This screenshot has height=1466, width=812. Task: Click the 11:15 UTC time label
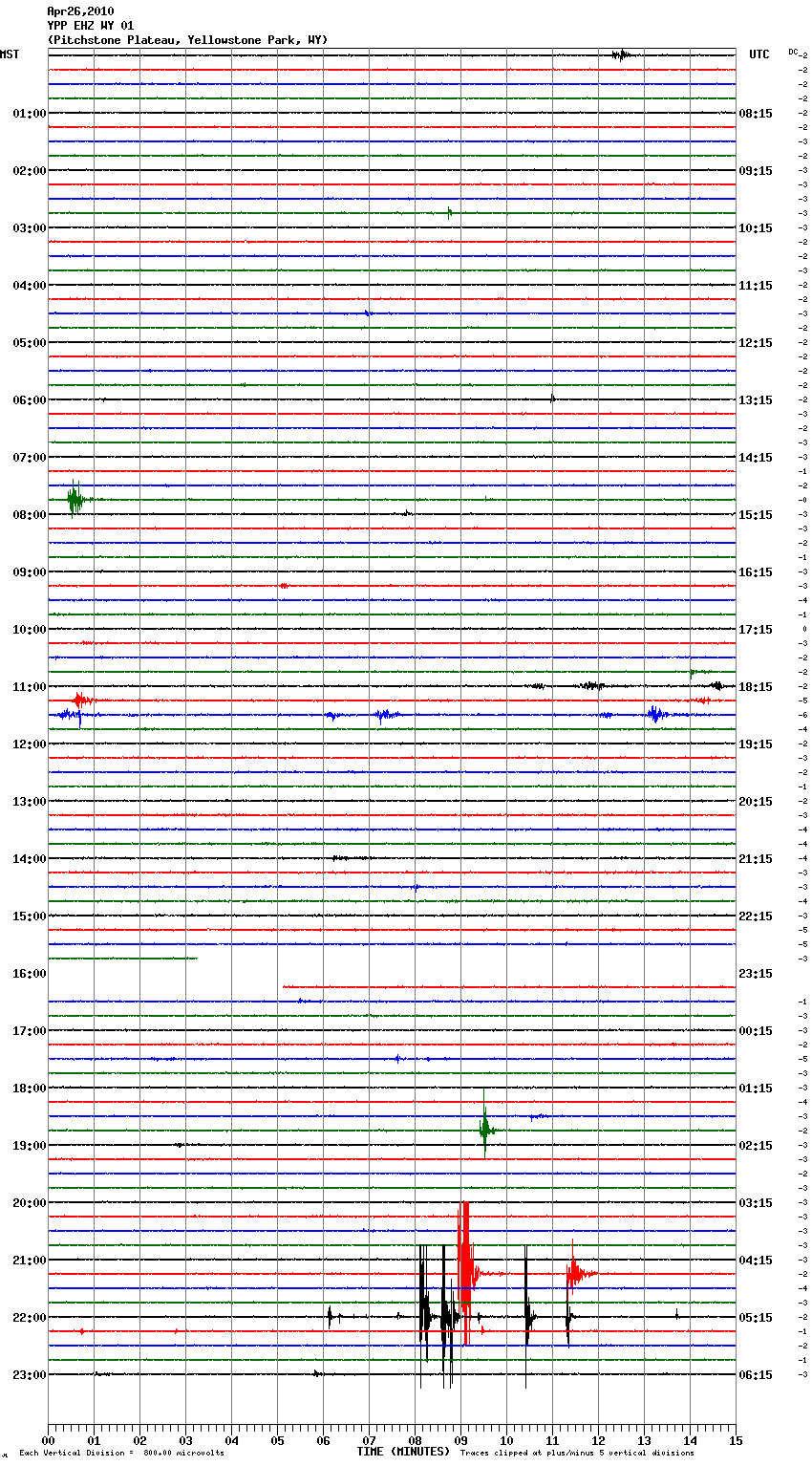[x=756, y=286]
